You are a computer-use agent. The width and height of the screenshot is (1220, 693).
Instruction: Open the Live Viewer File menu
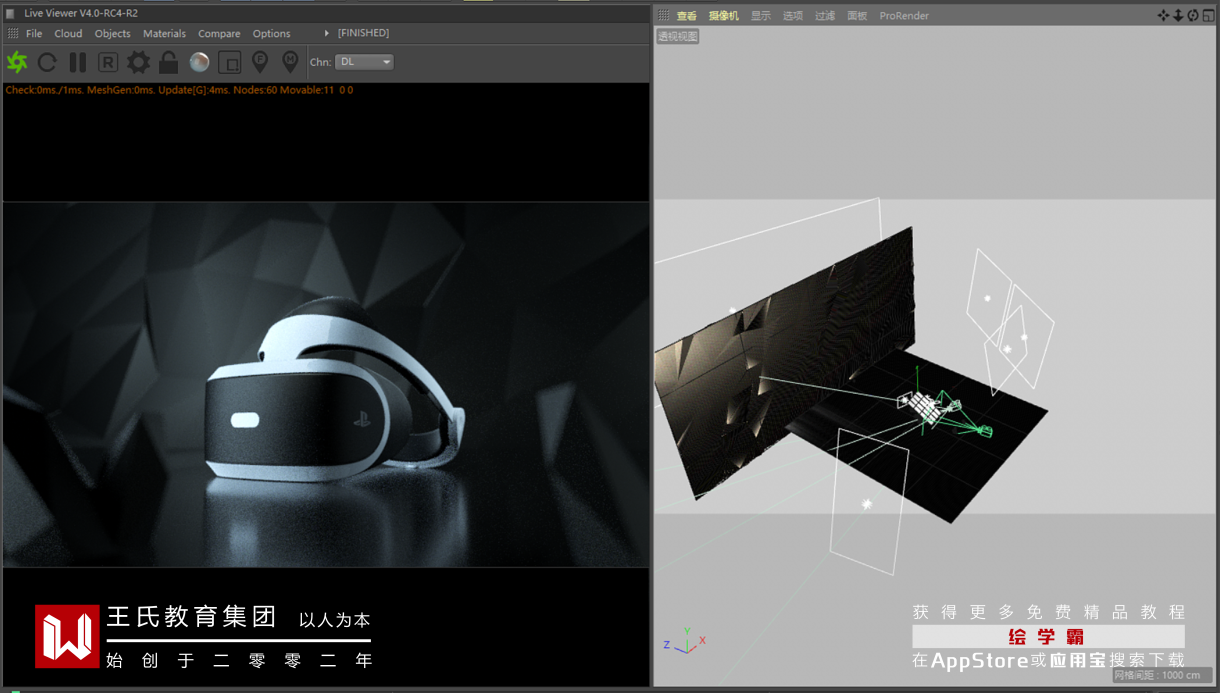tap(34, 33)
